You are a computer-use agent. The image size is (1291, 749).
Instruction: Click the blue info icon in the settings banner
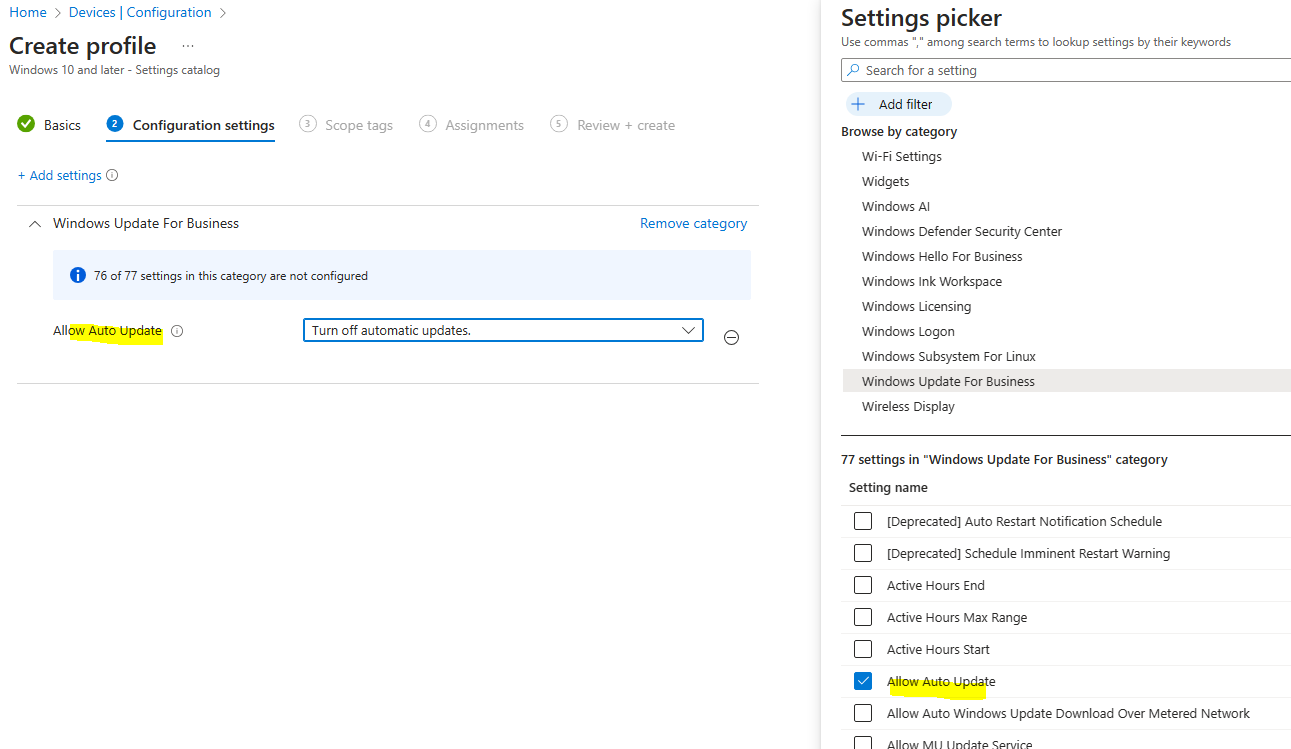(77, 275)
